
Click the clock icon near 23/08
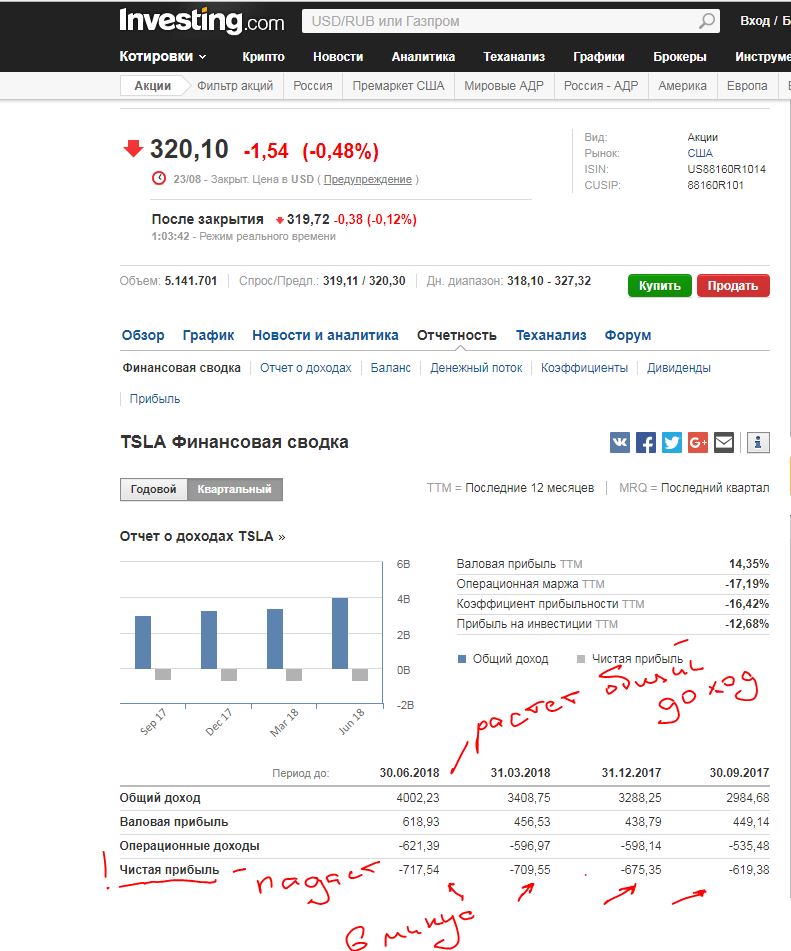(x=159, y=178)
